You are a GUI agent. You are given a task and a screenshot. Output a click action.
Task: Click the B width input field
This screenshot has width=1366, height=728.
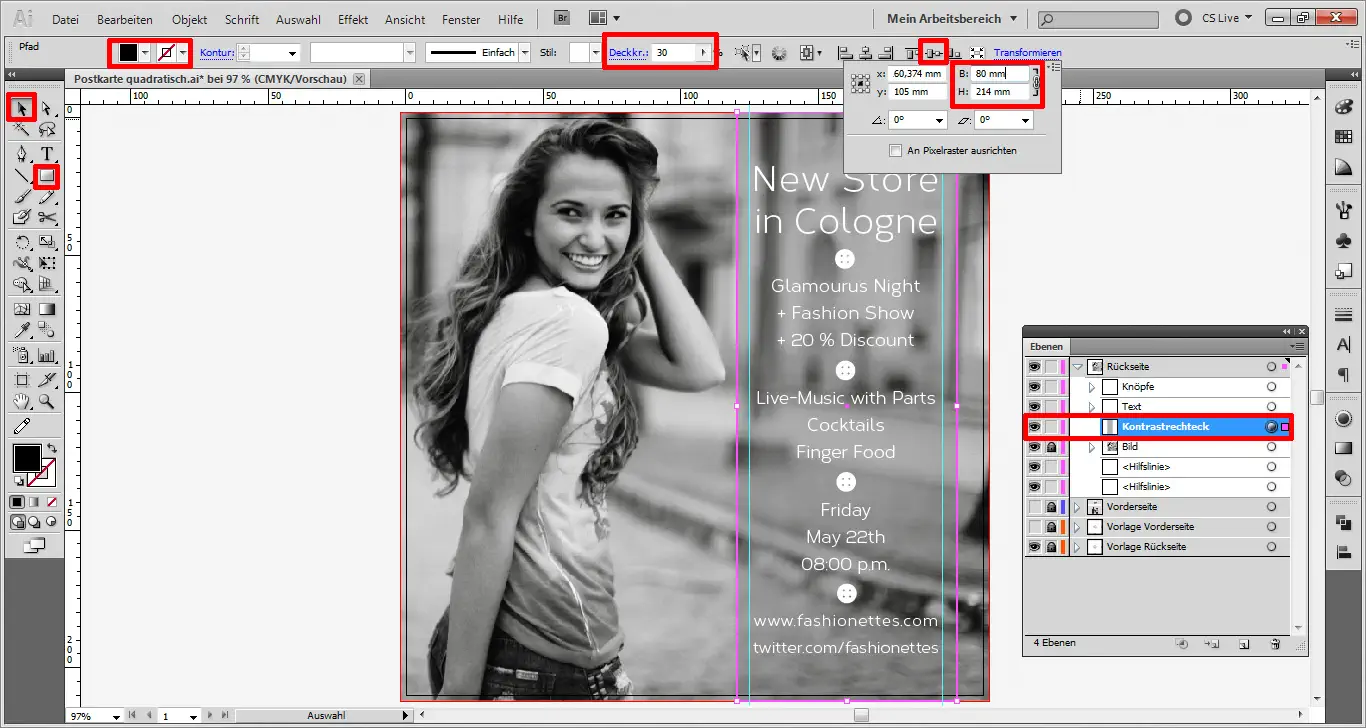[x=1002, y=74]
